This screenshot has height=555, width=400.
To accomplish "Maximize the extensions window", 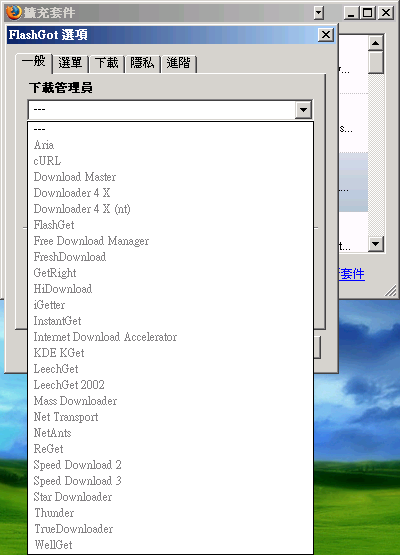I will pos(368,13).
